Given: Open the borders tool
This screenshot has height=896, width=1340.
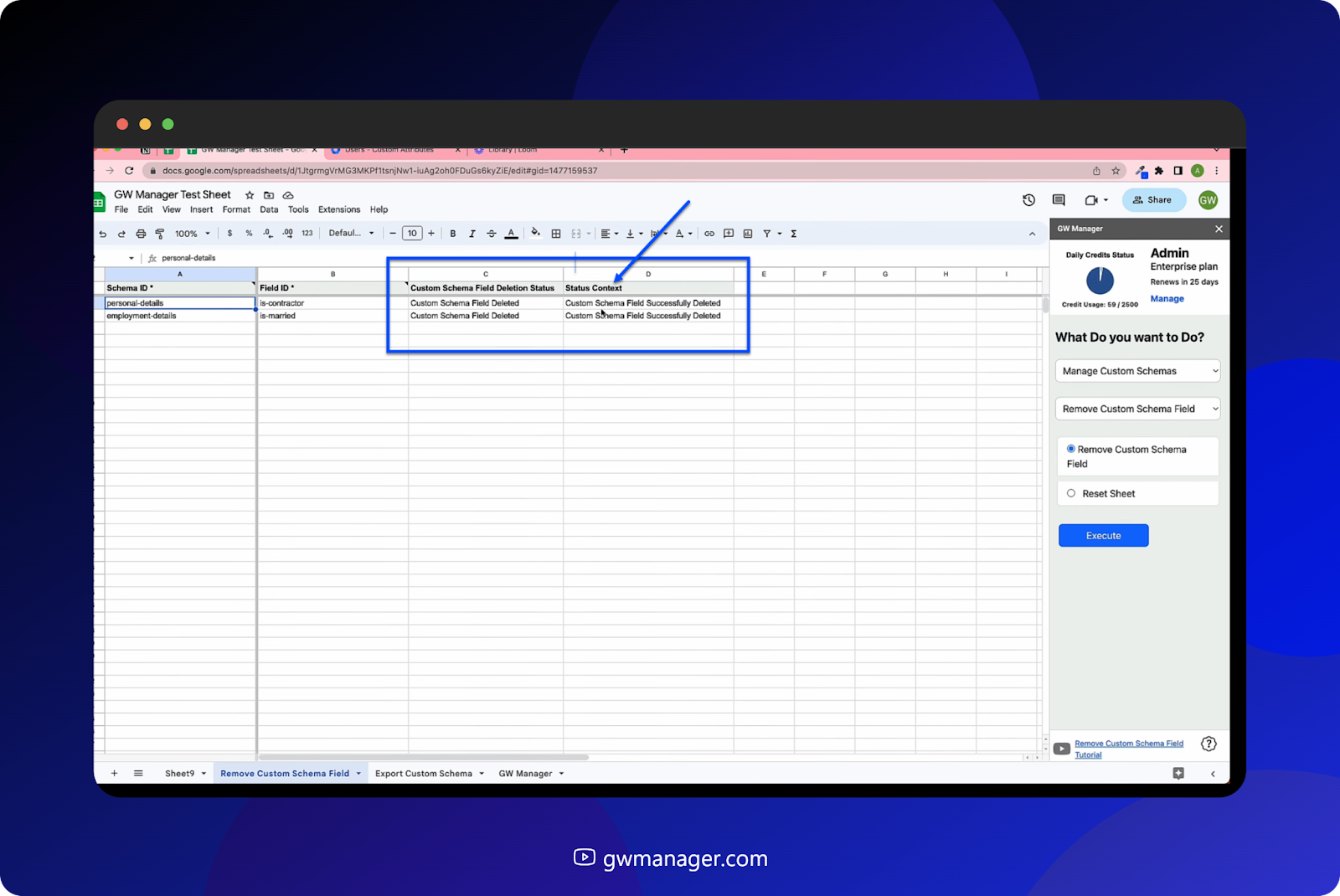Looking at the screenshot, I should (x=556, y=234).
